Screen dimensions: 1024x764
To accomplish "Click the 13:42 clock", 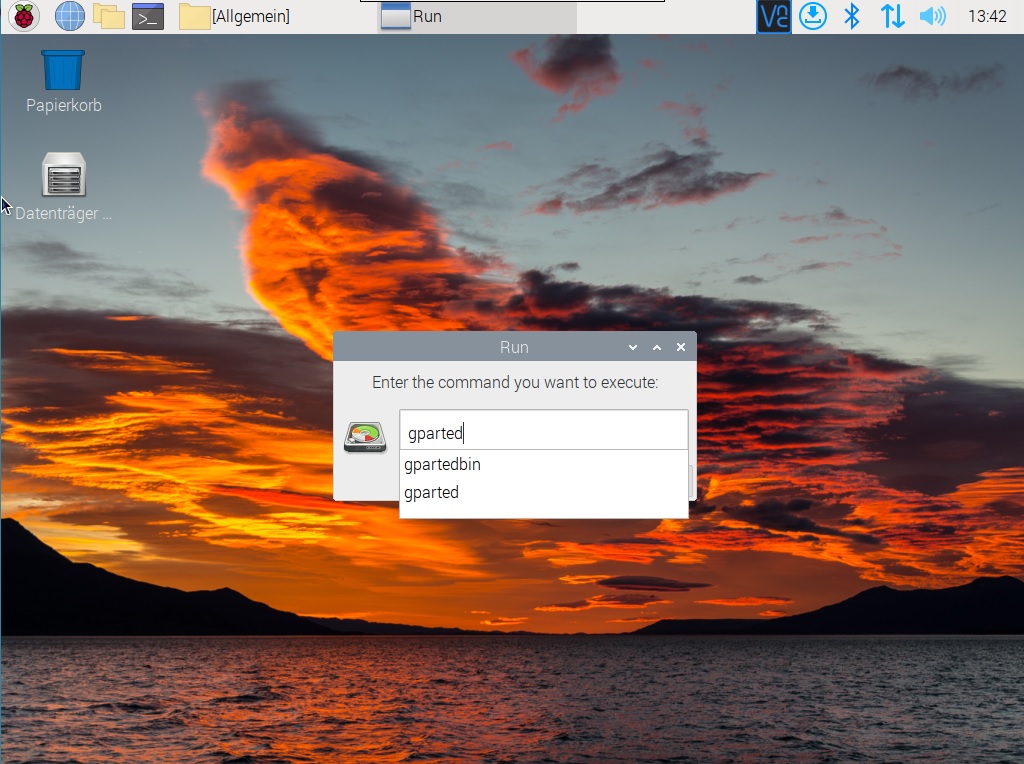I will tap(987, 16).
